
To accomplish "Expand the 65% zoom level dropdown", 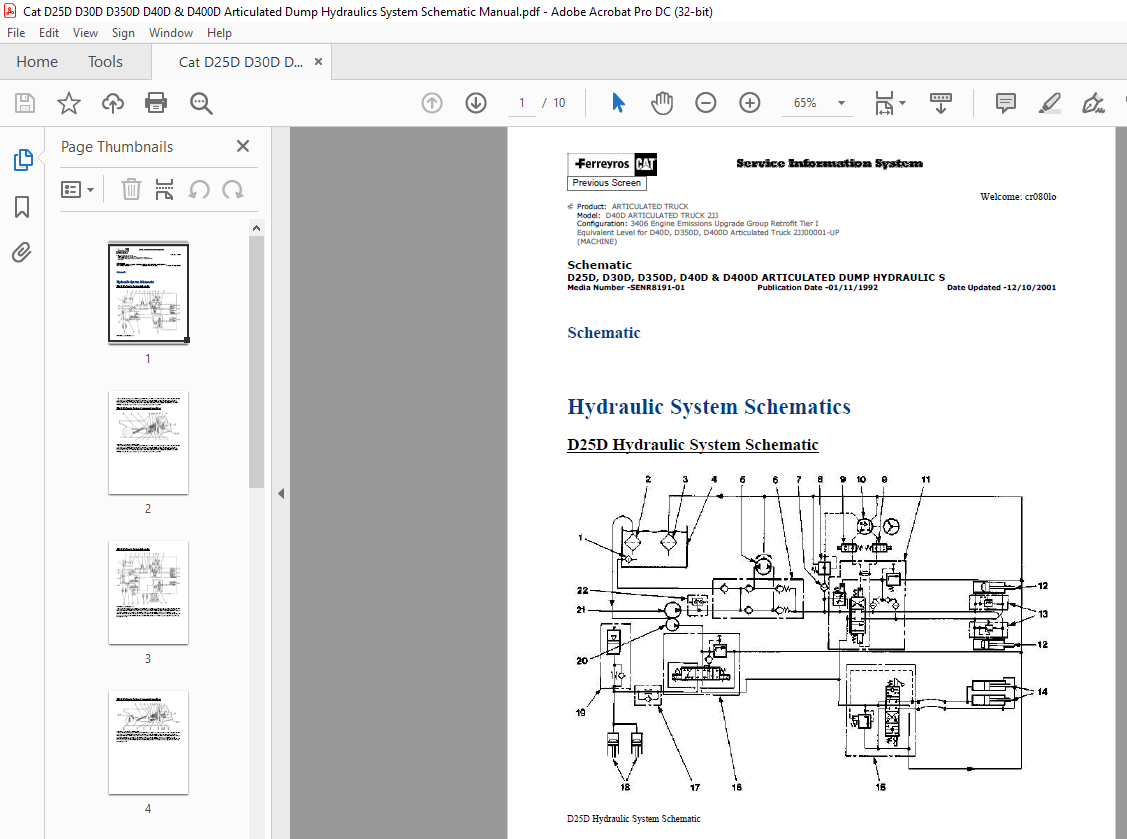I will 841,104.
